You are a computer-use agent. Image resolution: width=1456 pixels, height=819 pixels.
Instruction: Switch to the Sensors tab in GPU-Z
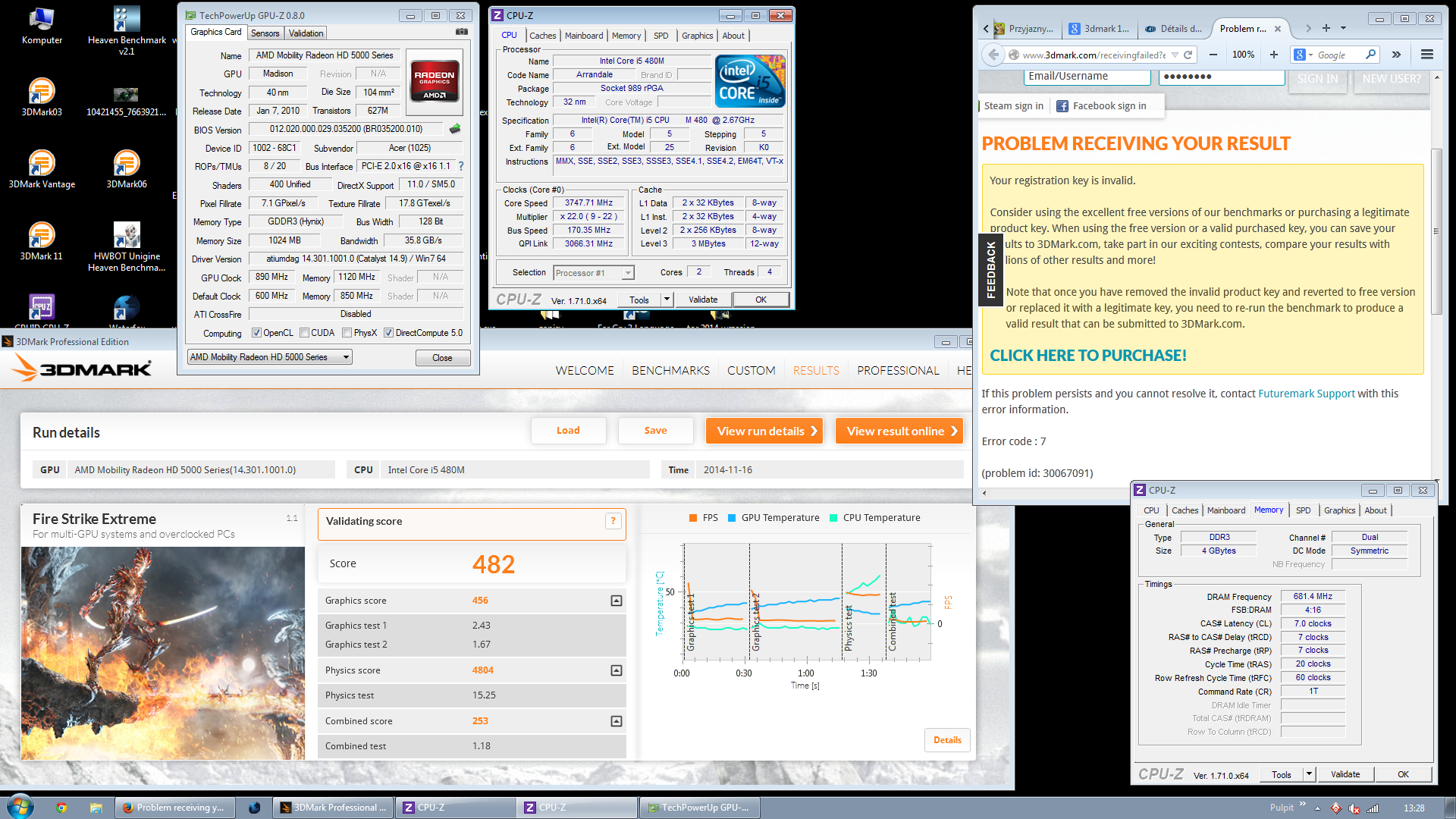265,33
